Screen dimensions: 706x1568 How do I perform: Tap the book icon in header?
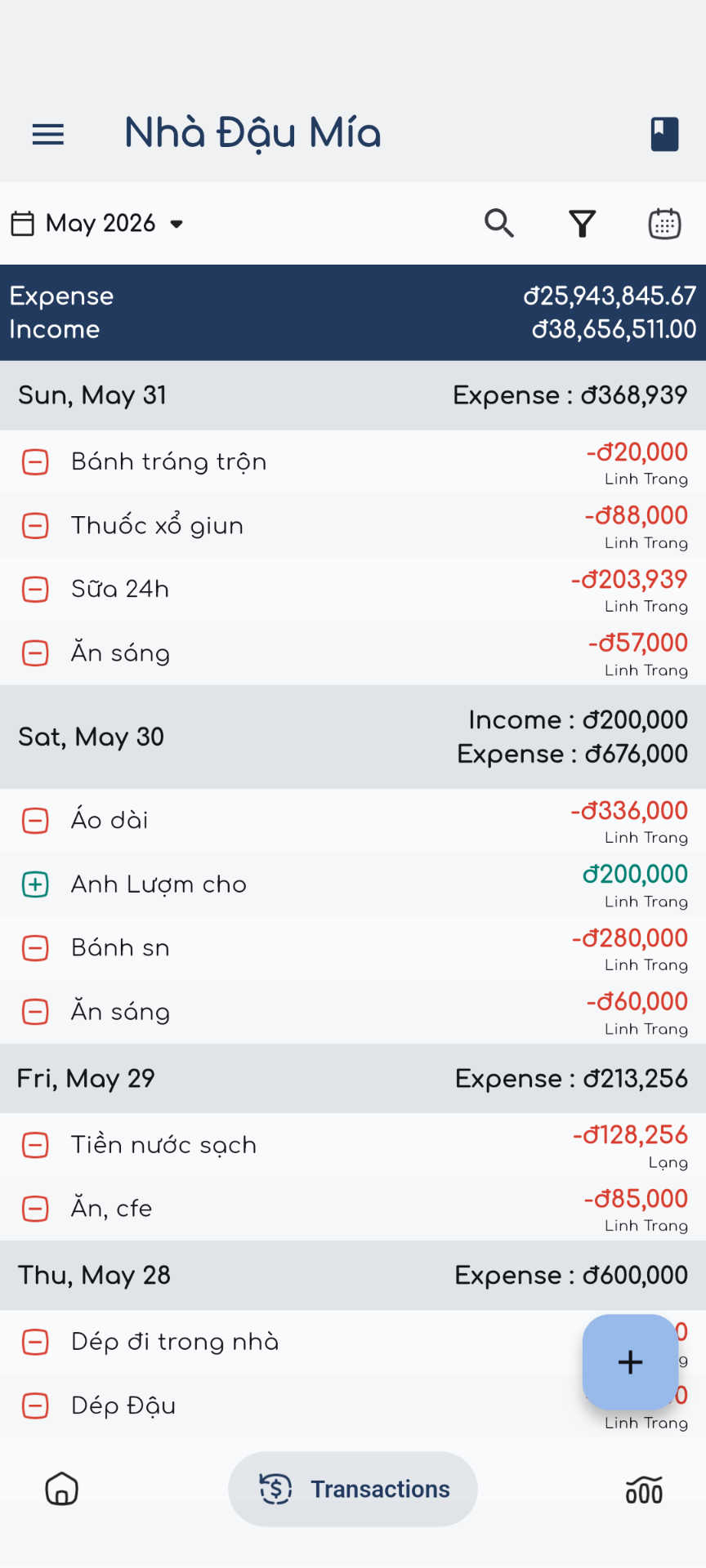pos(664,134)
